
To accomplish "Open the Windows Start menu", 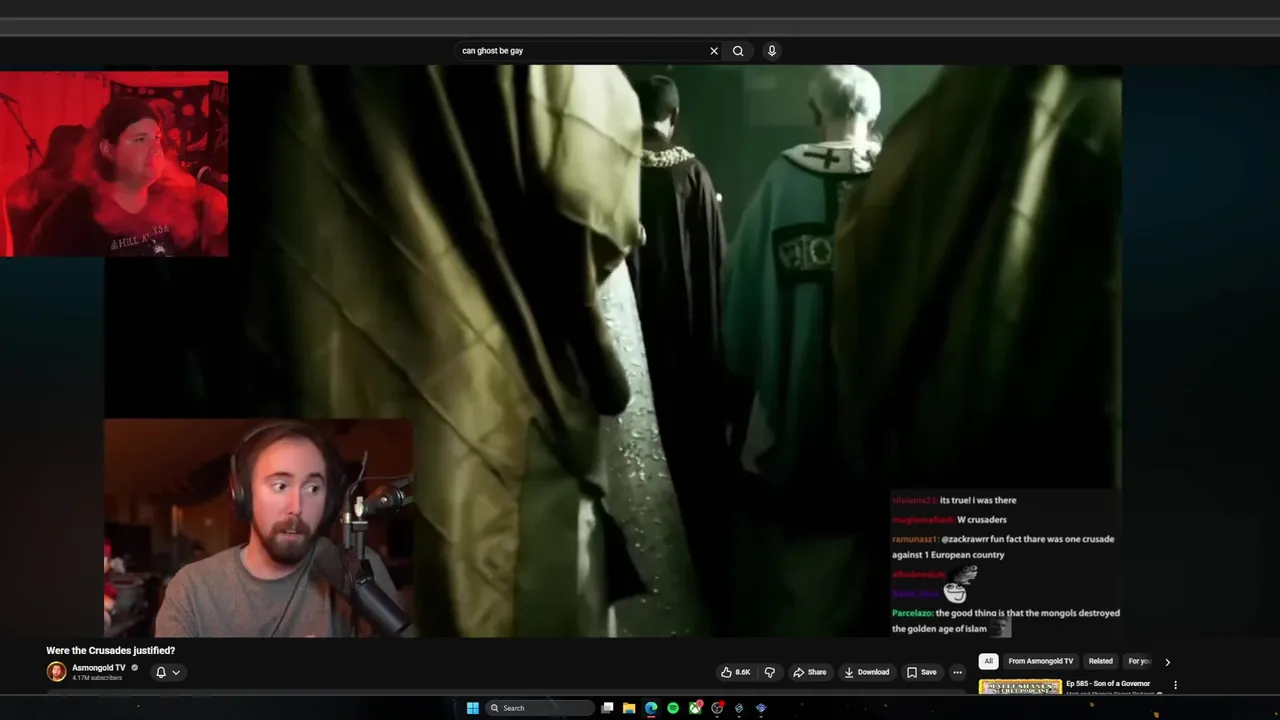I will [472, 708].
